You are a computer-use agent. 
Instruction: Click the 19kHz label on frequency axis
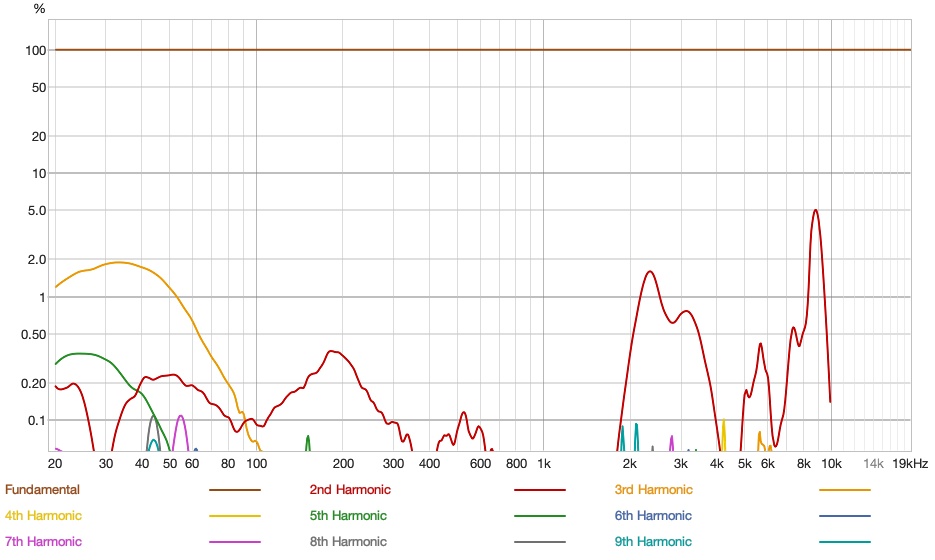[910, 464]
